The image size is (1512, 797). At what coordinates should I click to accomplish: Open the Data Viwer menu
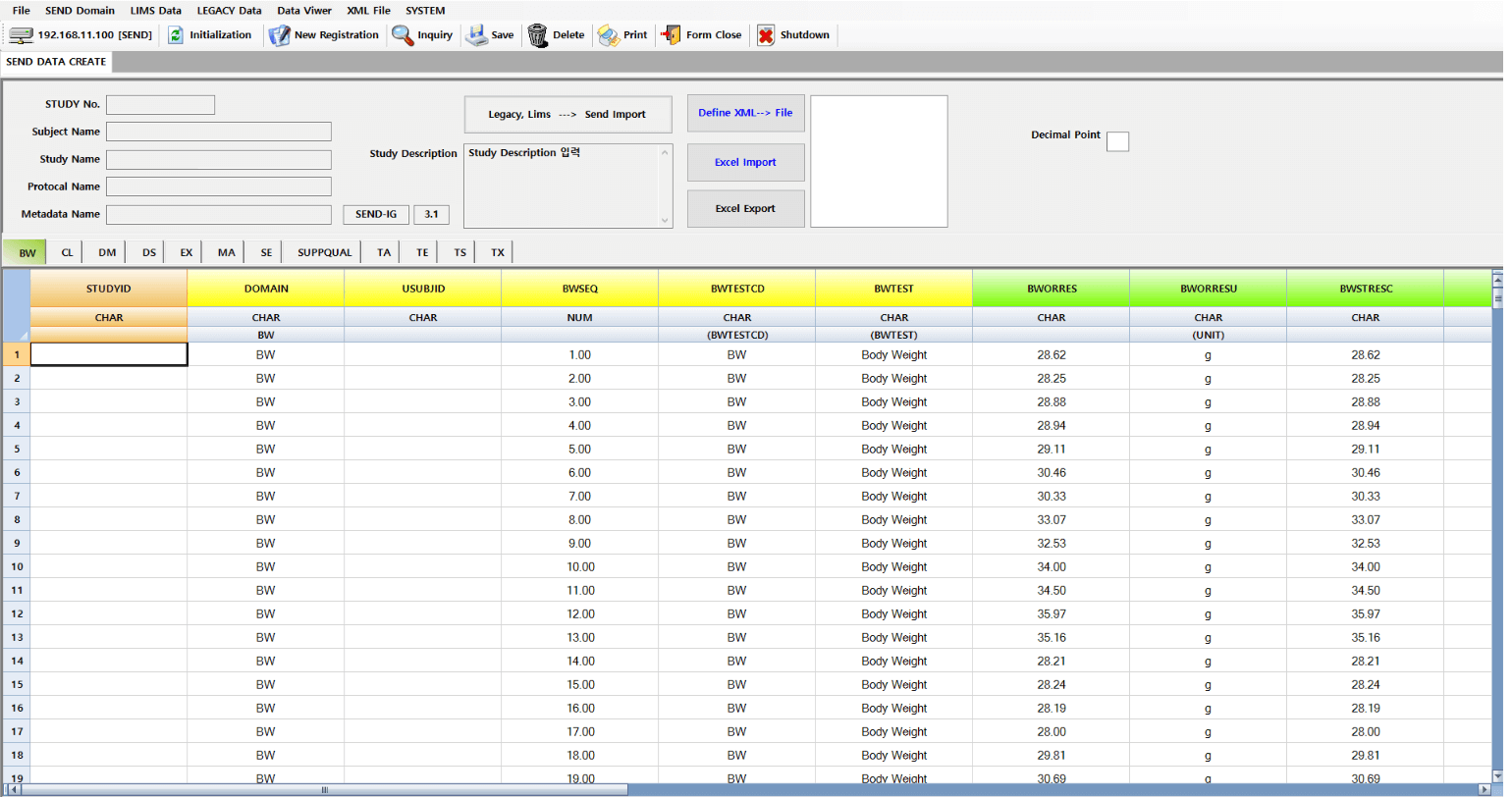click(304, 11)
